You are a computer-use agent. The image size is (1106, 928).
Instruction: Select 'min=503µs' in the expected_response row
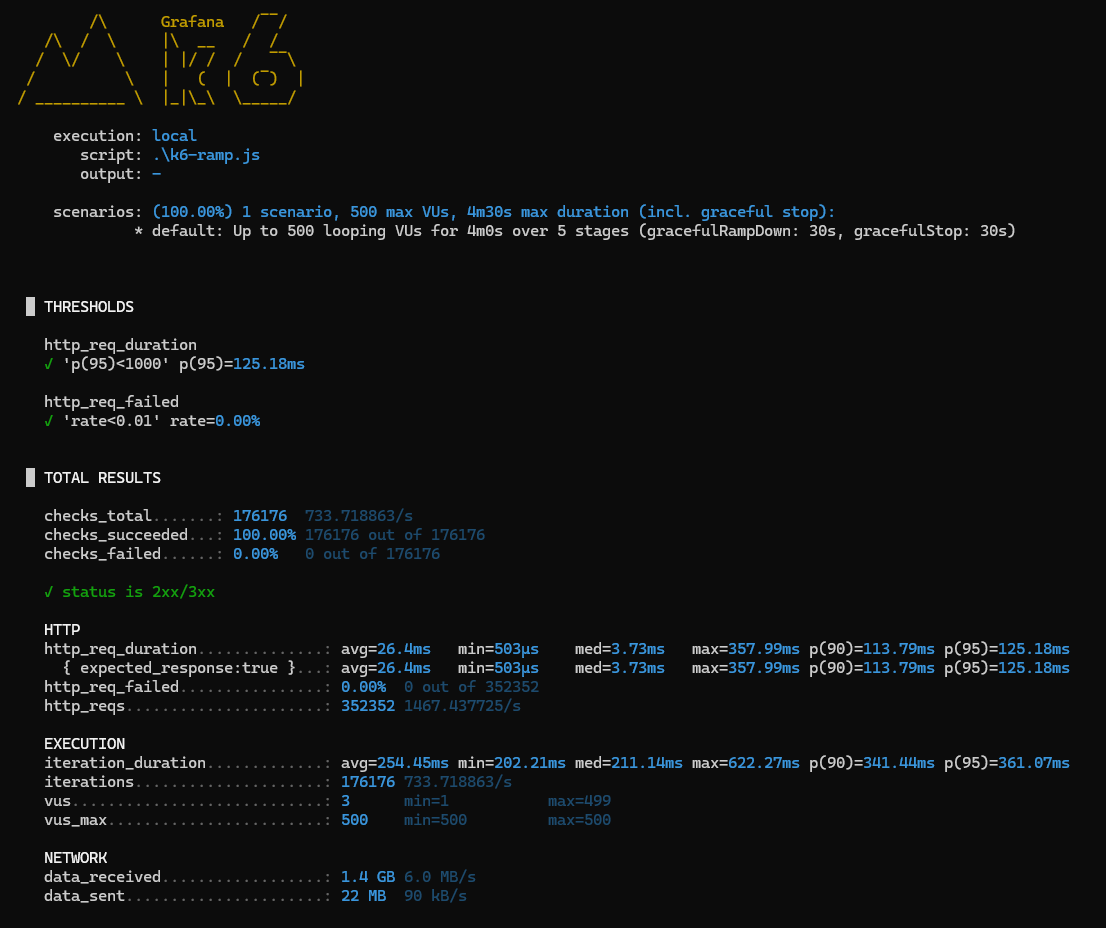(x=498, y=668)
